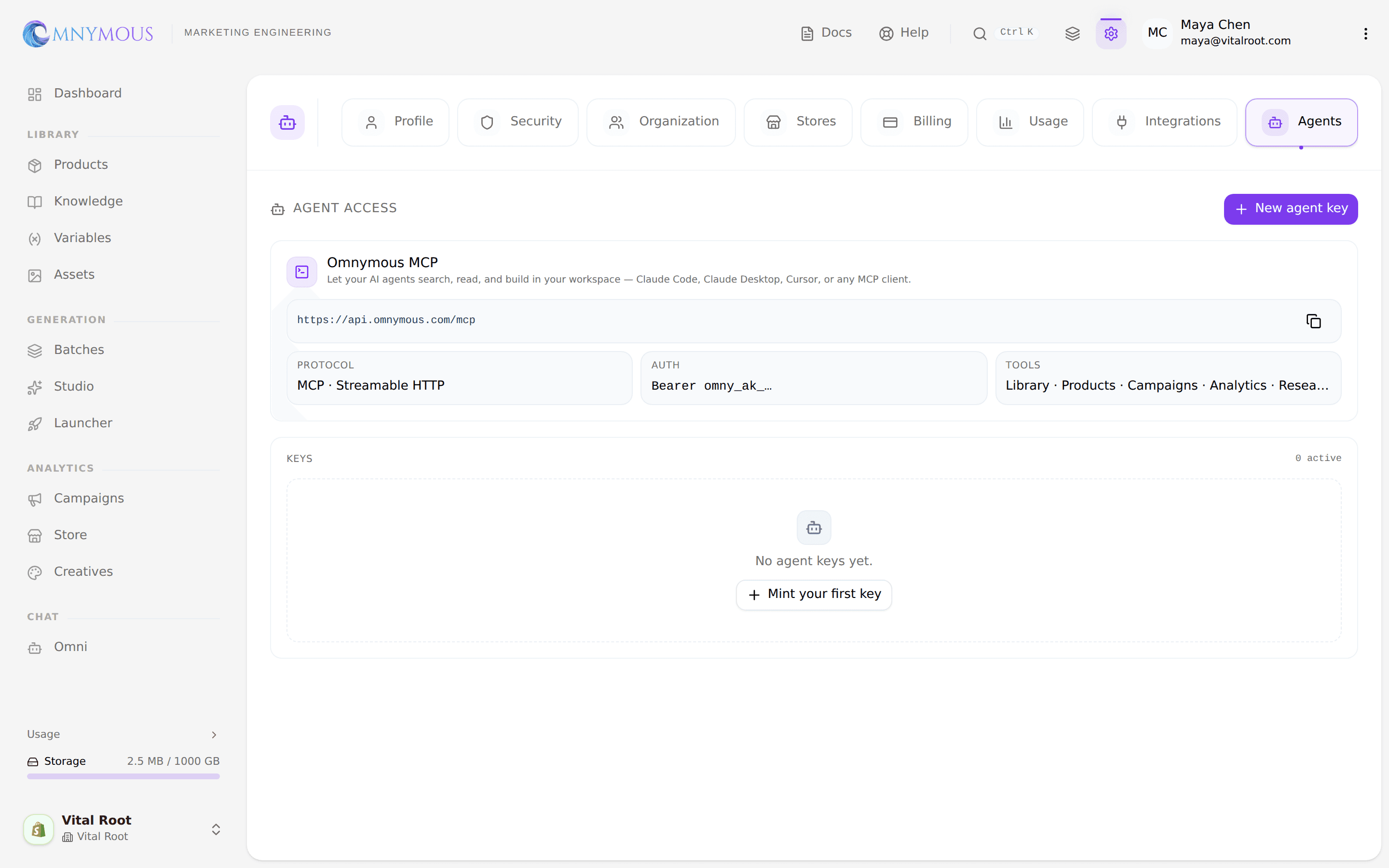Click the Omnymous MCP terminal icon

302,271
